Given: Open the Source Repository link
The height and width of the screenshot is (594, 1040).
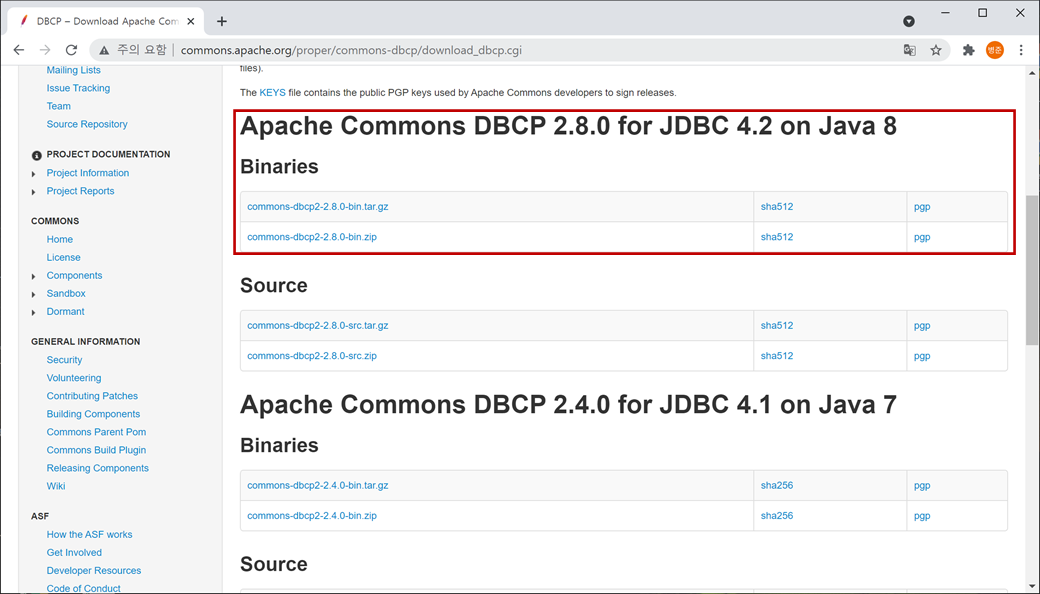Looking at the screenshot, I should click(x=87, y=124).
